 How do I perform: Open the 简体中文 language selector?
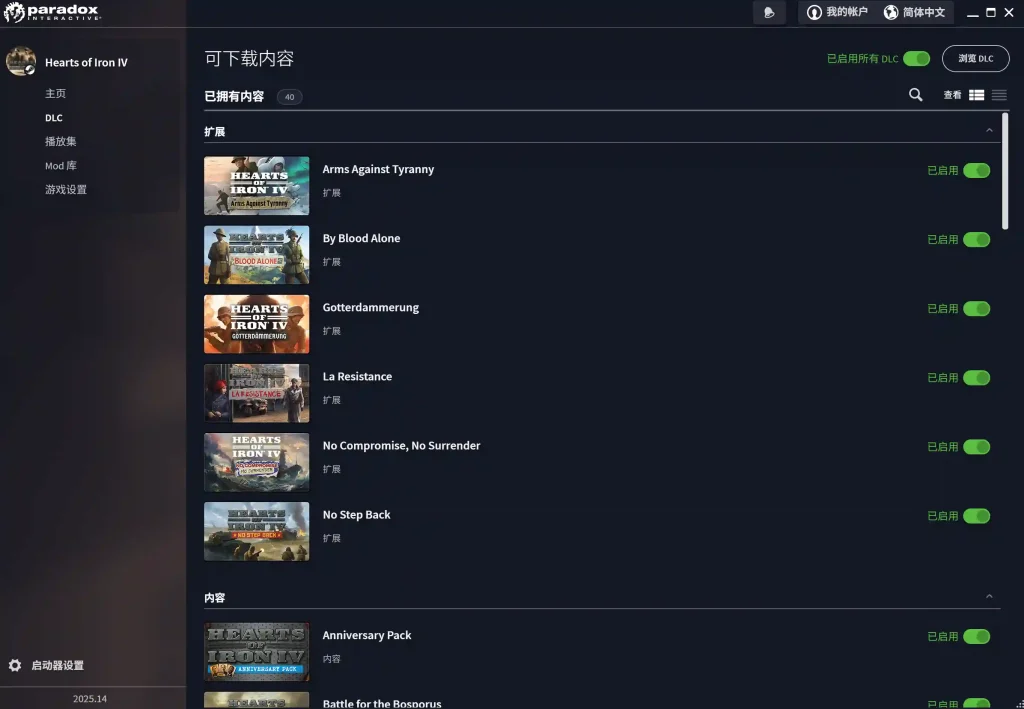(914, 13)
